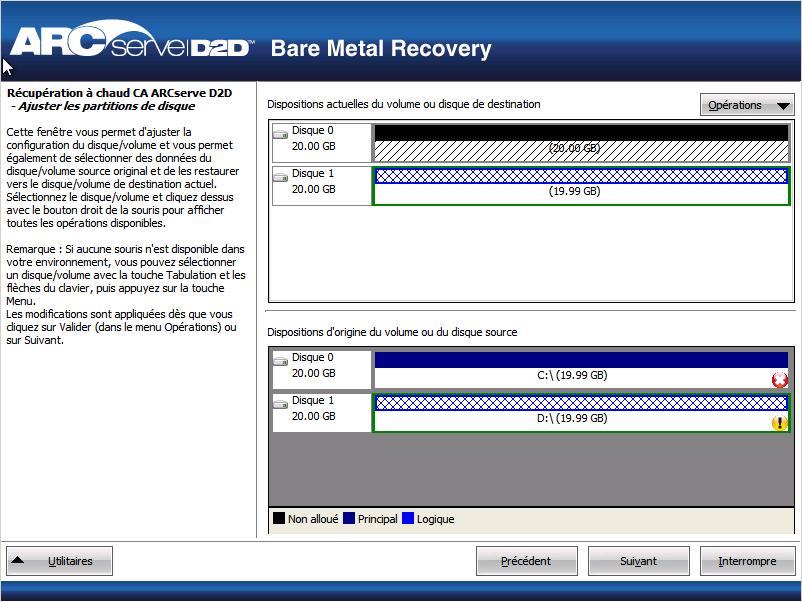Click the Précédent button

(x=527, y=561)
